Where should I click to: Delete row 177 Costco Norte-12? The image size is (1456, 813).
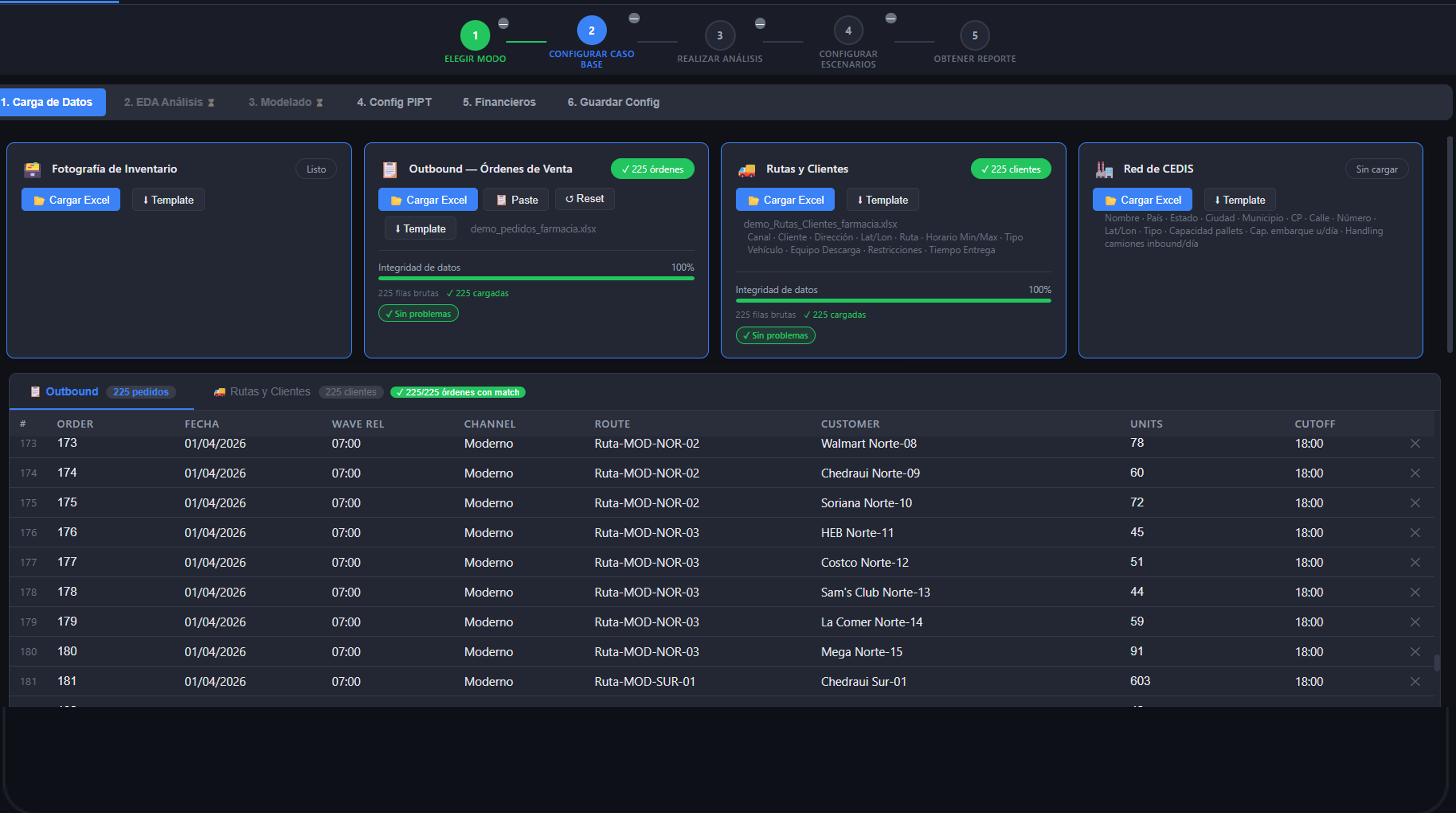[1415, 562]
